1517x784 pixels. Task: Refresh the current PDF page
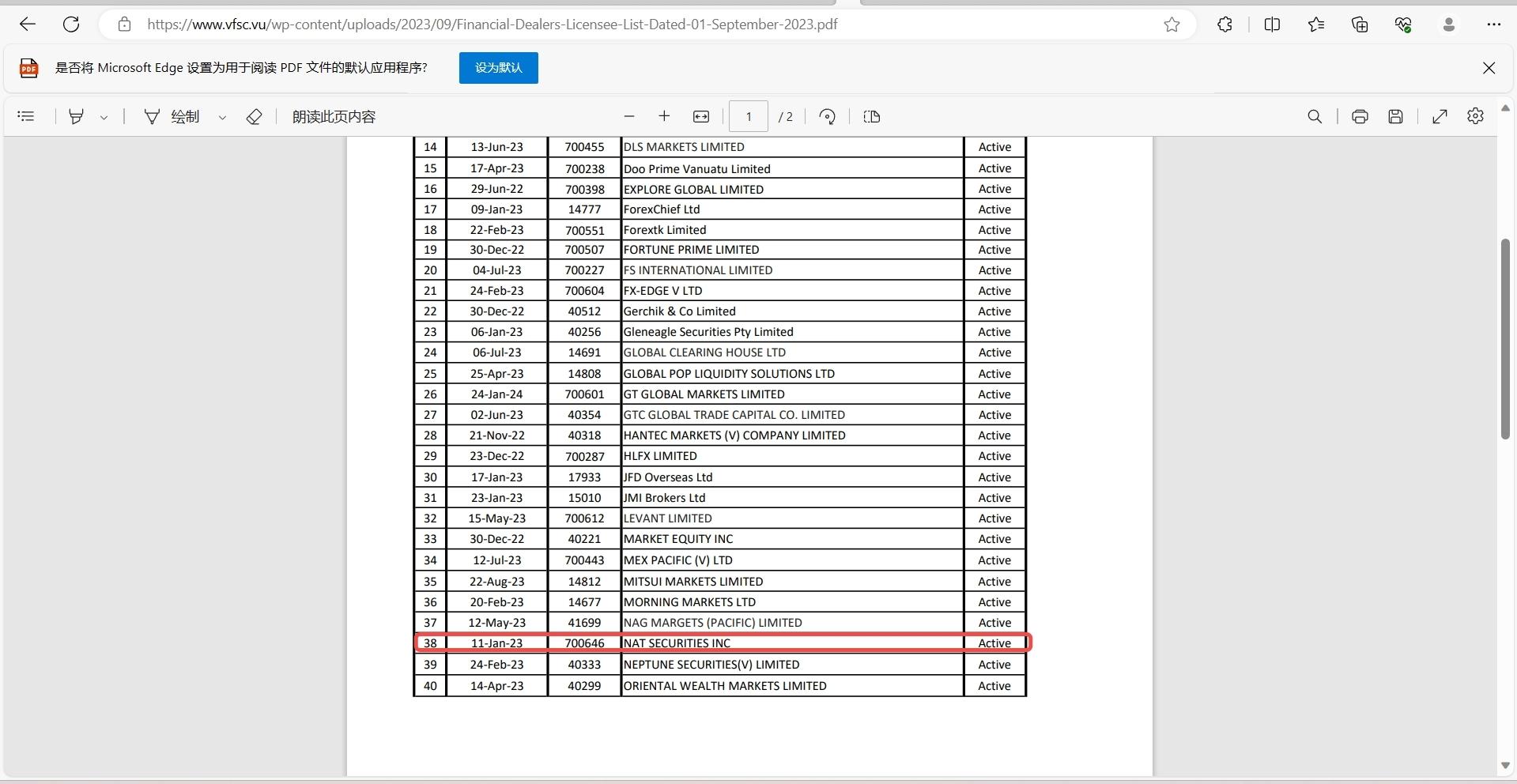coord(71,24)
